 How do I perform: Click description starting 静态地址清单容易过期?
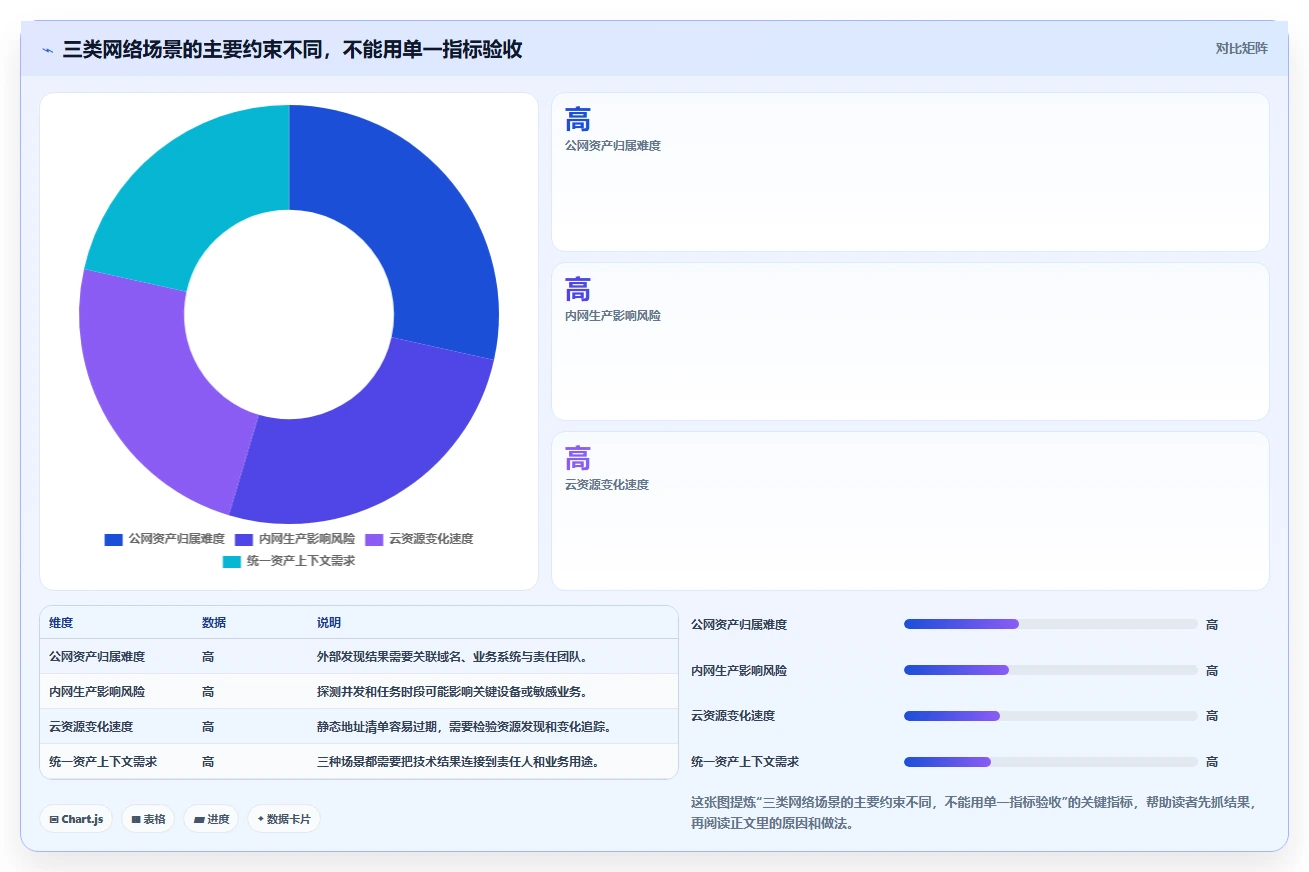point(464,727)
